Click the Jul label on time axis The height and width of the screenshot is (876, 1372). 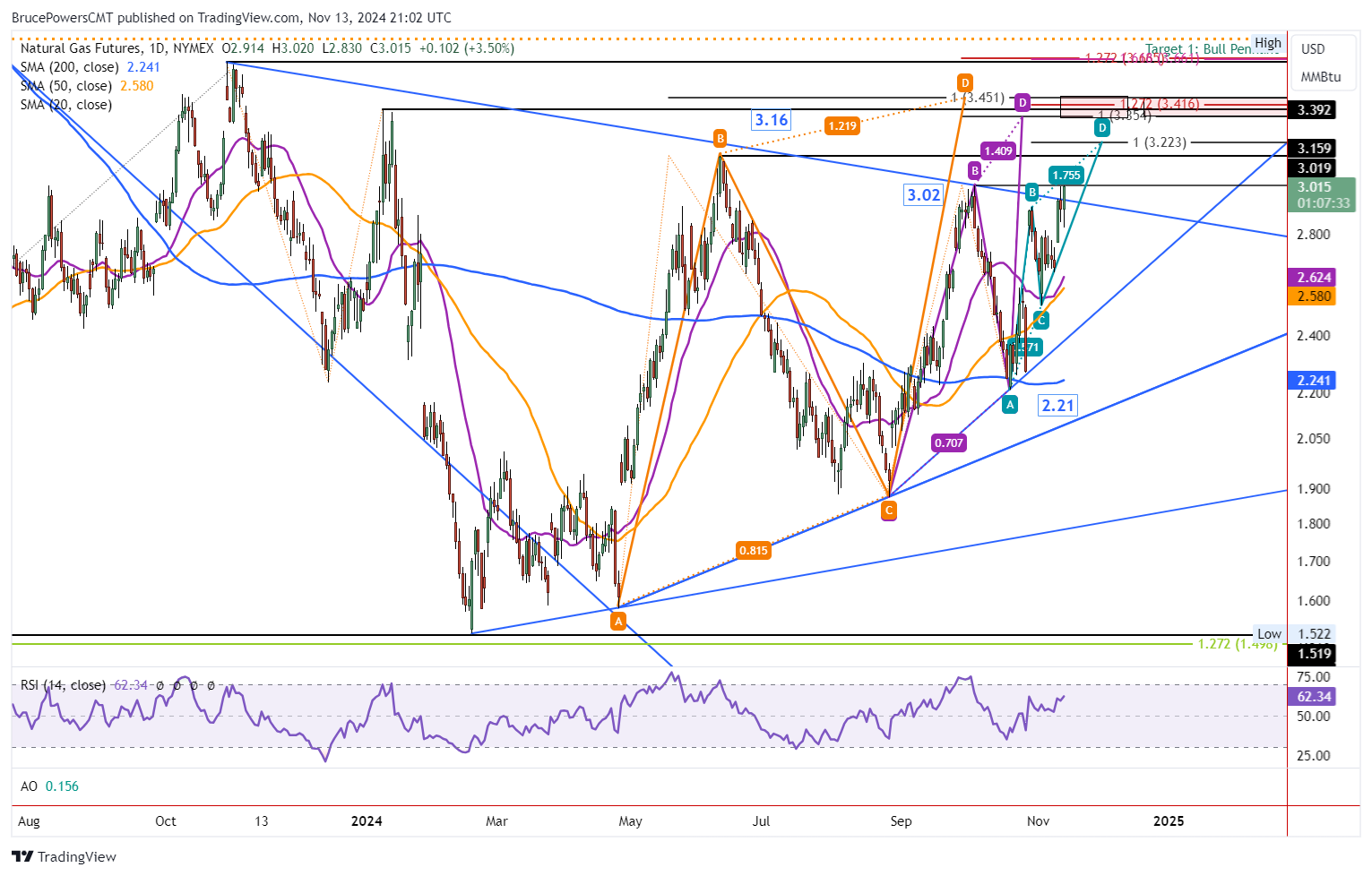pyautogui.click(x=761, y=821)
